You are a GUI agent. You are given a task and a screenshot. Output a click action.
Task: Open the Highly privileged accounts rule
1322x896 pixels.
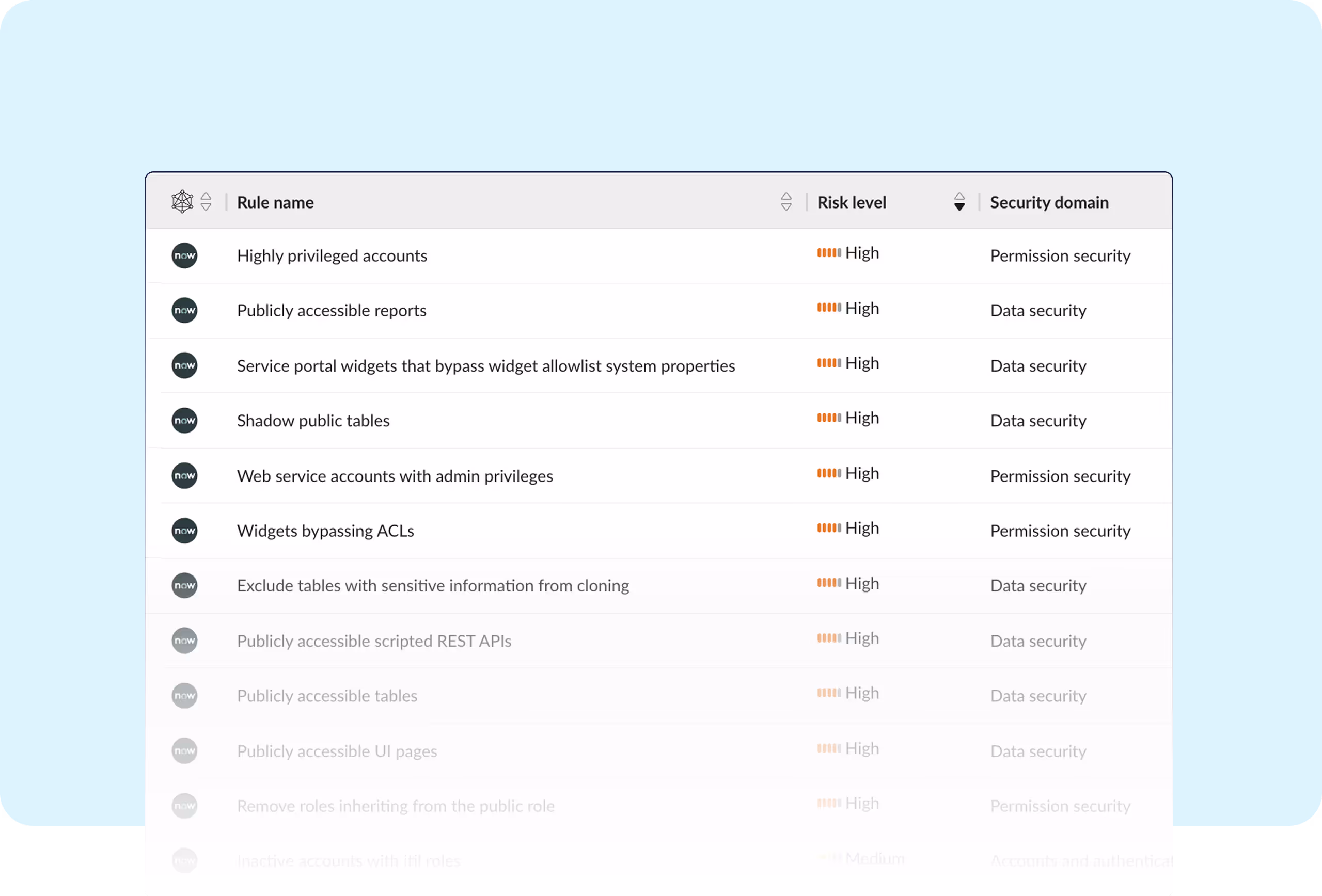[332, 256]
